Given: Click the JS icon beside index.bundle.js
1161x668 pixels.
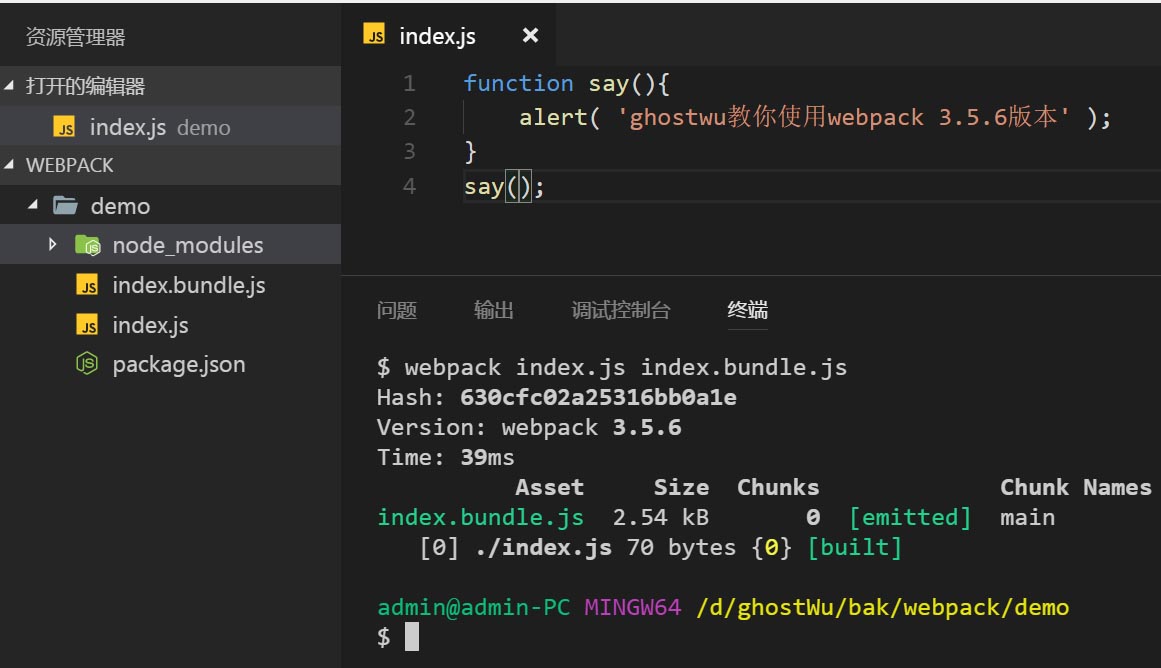Looking at the screenshot, I should [x=88, y=286].
